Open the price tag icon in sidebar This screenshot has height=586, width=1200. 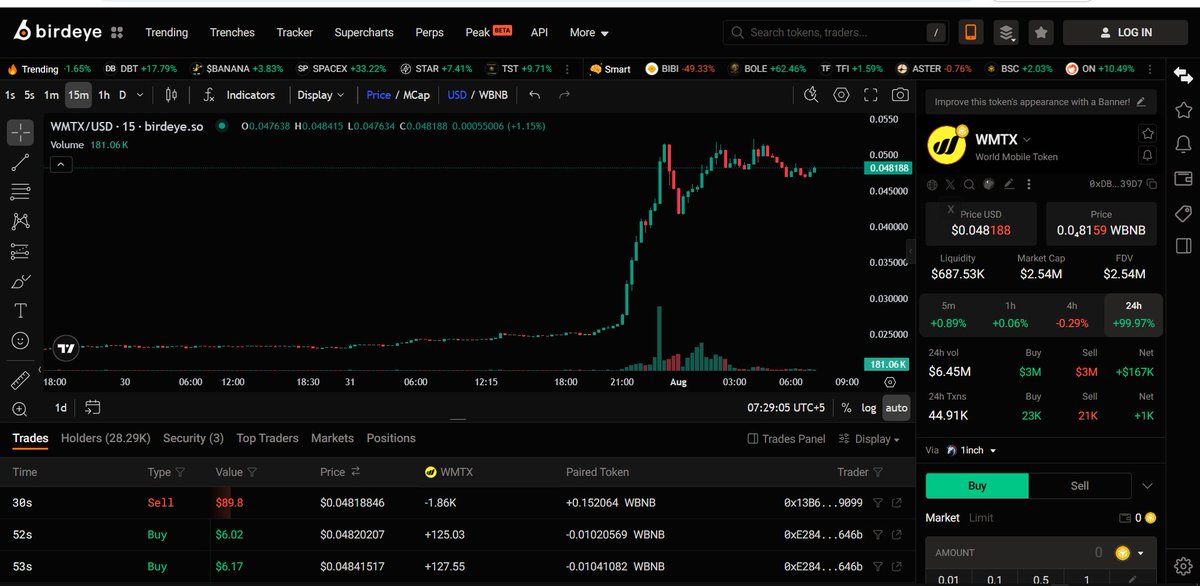tap(1182, 213)
